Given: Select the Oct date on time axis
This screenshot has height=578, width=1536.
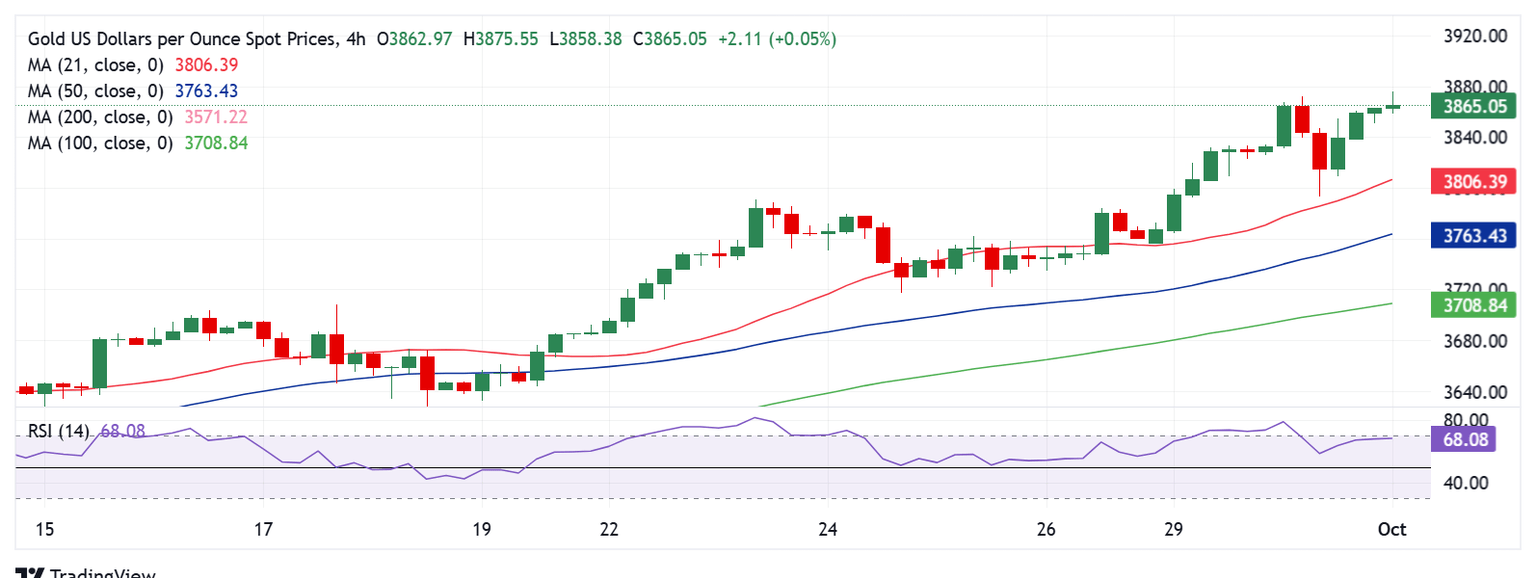Looking at the screenshot, I should pos(1392,529).
